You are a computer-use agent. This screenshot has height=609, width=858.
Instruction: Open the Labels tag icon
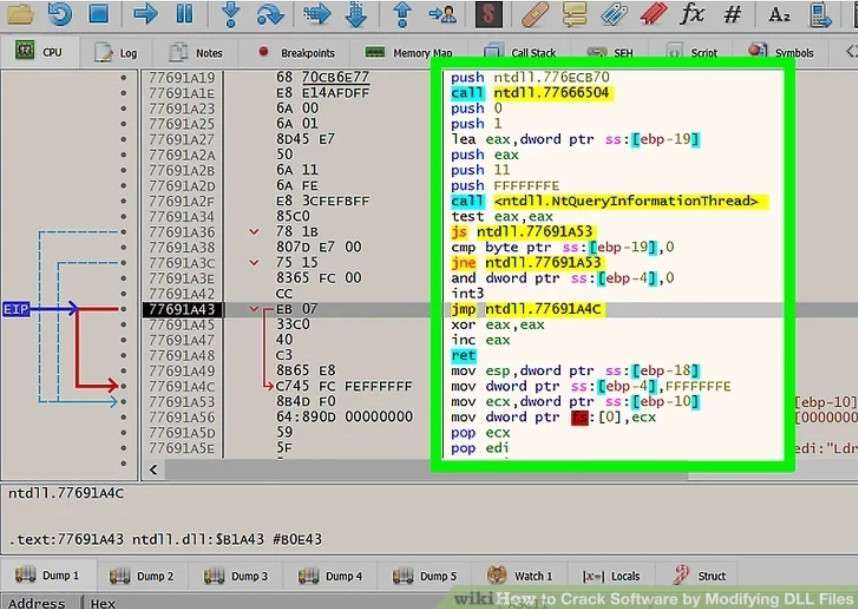click(614, 14)
